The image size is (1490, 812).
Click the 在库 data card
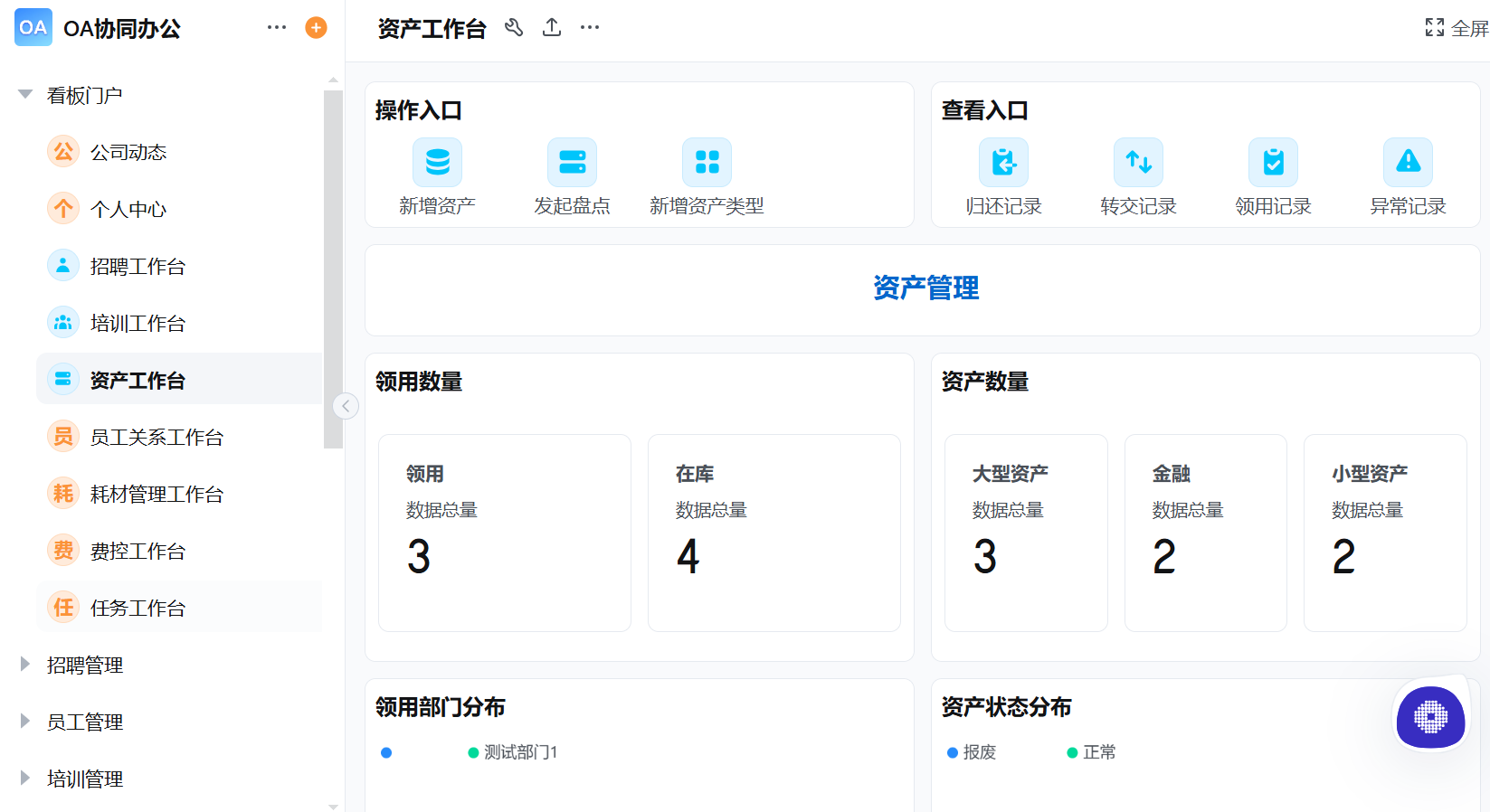tap(774, 533)
